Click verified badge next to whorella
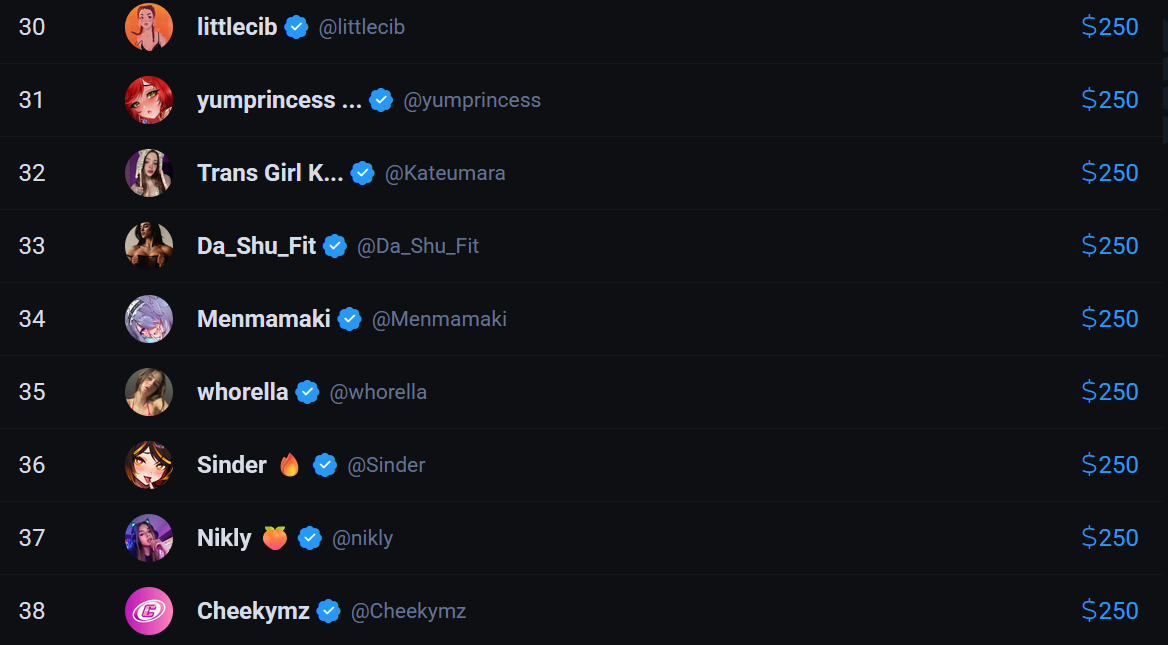 tap(307, 392)
